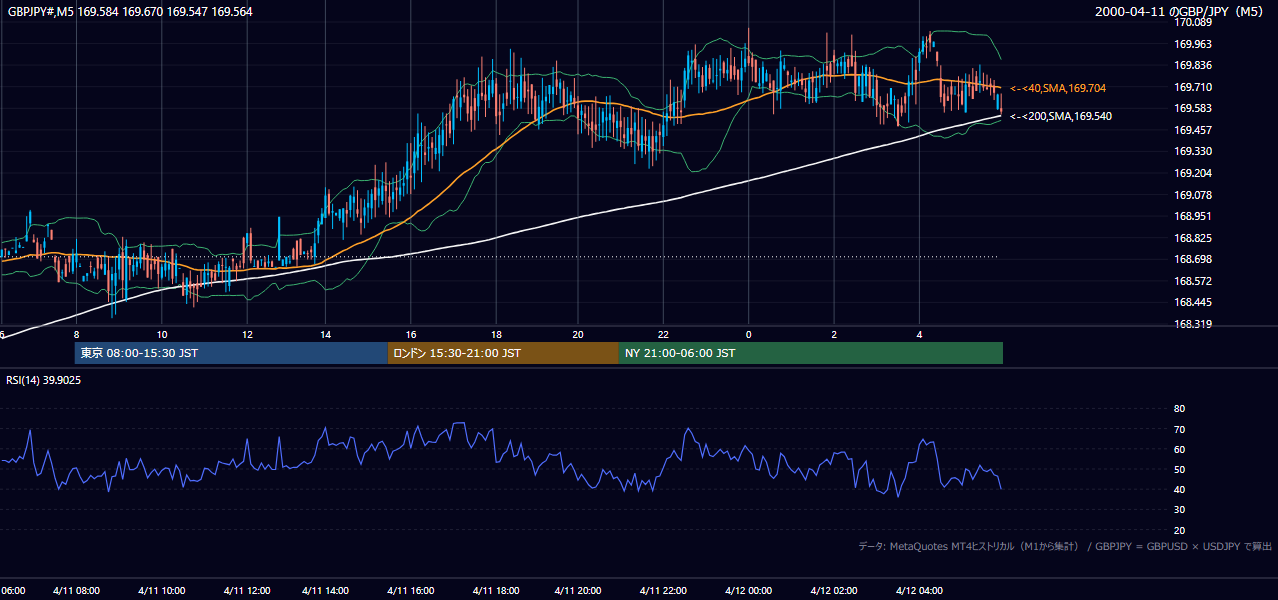Viewport: 1278px width, 600px height.
Task: Click price axis value 169.457
Action: click(1192, 130)
